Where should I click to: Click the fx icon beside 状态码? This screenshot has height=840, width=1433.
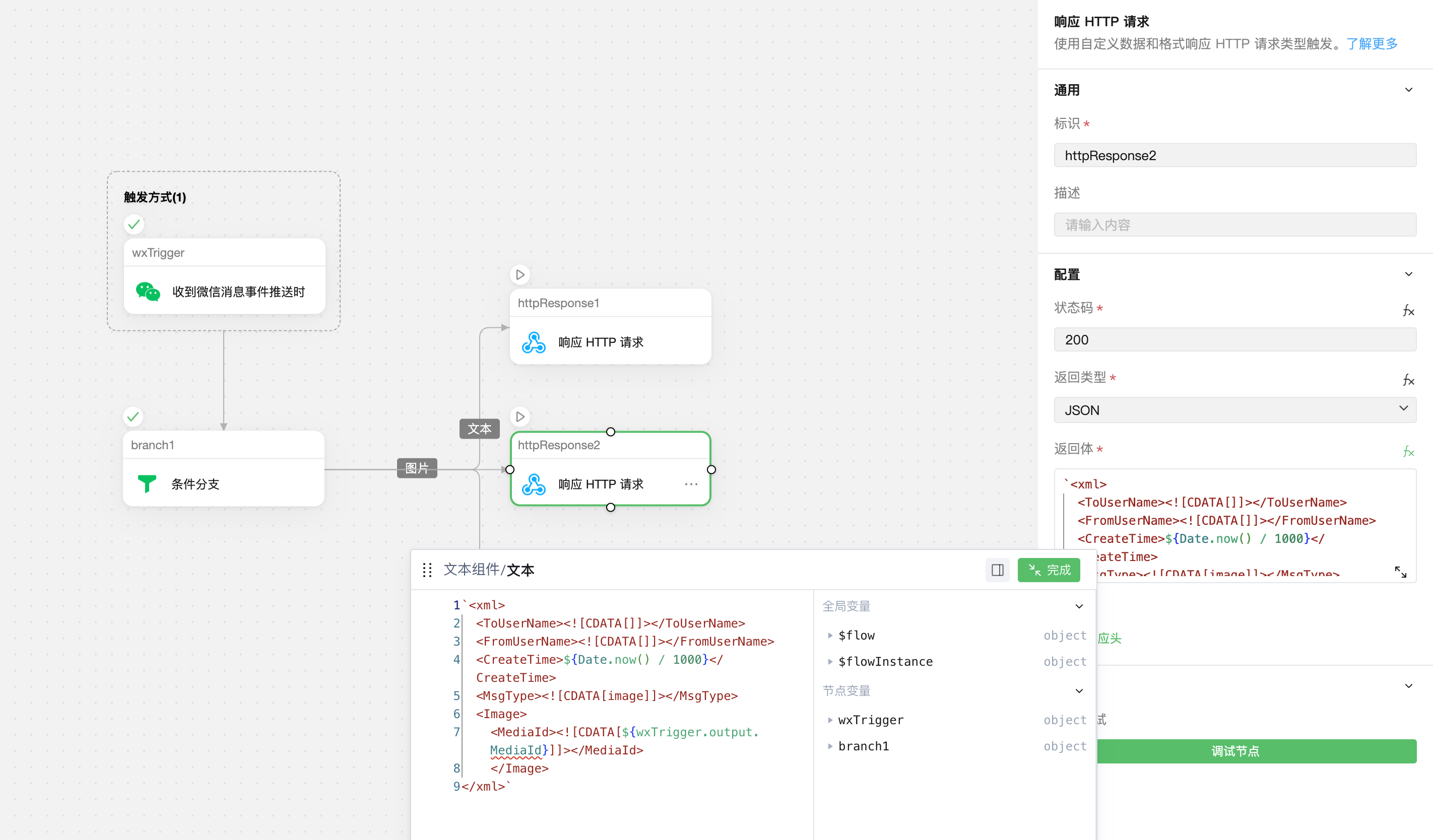(1407, 310)
